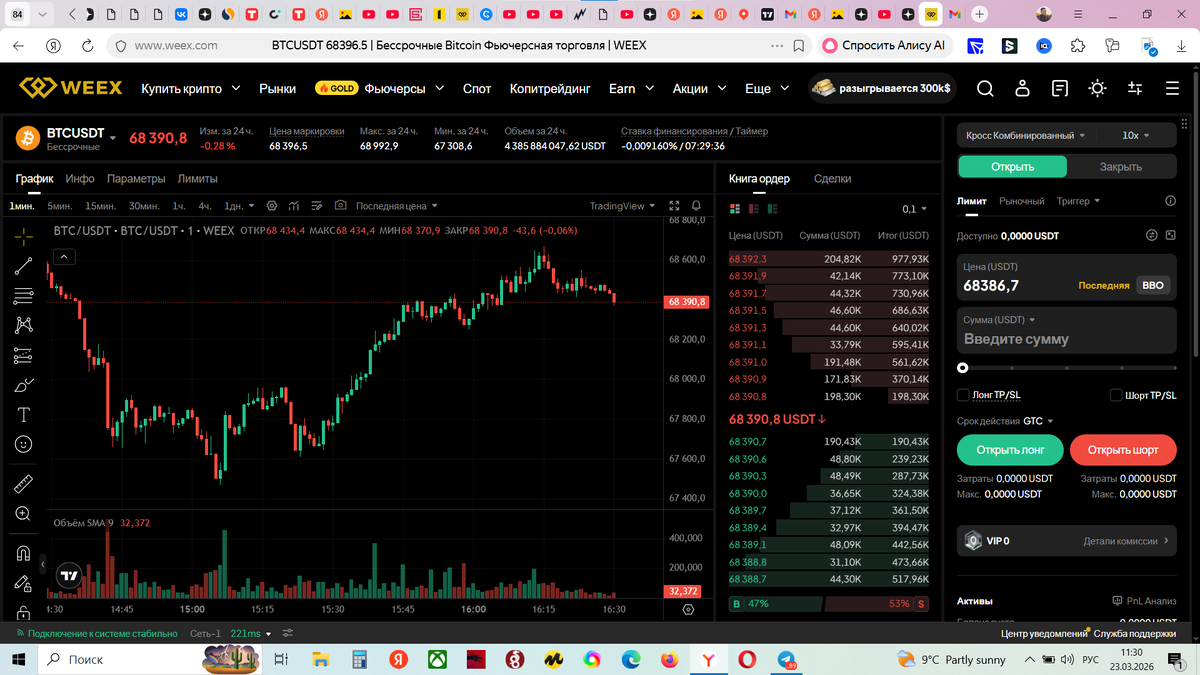The width and height of the screenshot is (1200, 675).
Task: Click the Открыть лонг button
Action: tap(1010, 450)
